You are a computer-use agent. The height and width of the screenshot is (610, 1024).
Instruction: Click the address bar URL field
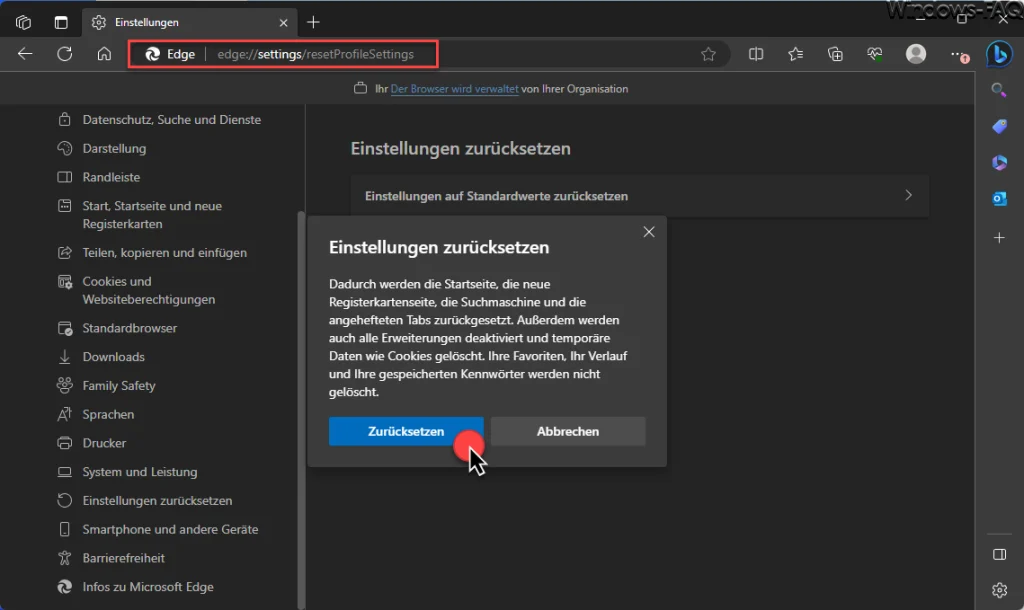(315, 54)
